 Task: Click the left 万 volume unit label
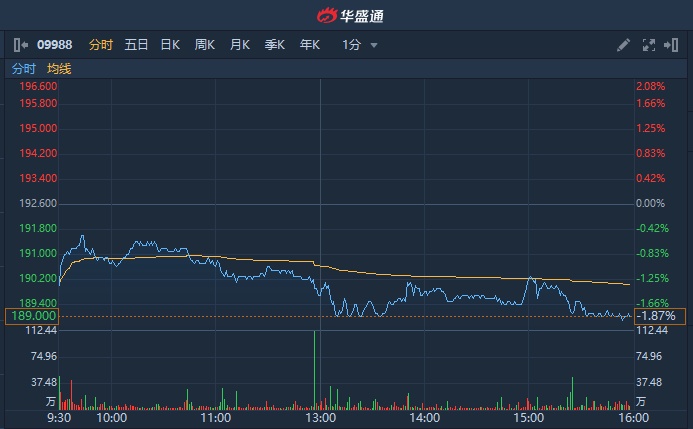pos(51,401)
